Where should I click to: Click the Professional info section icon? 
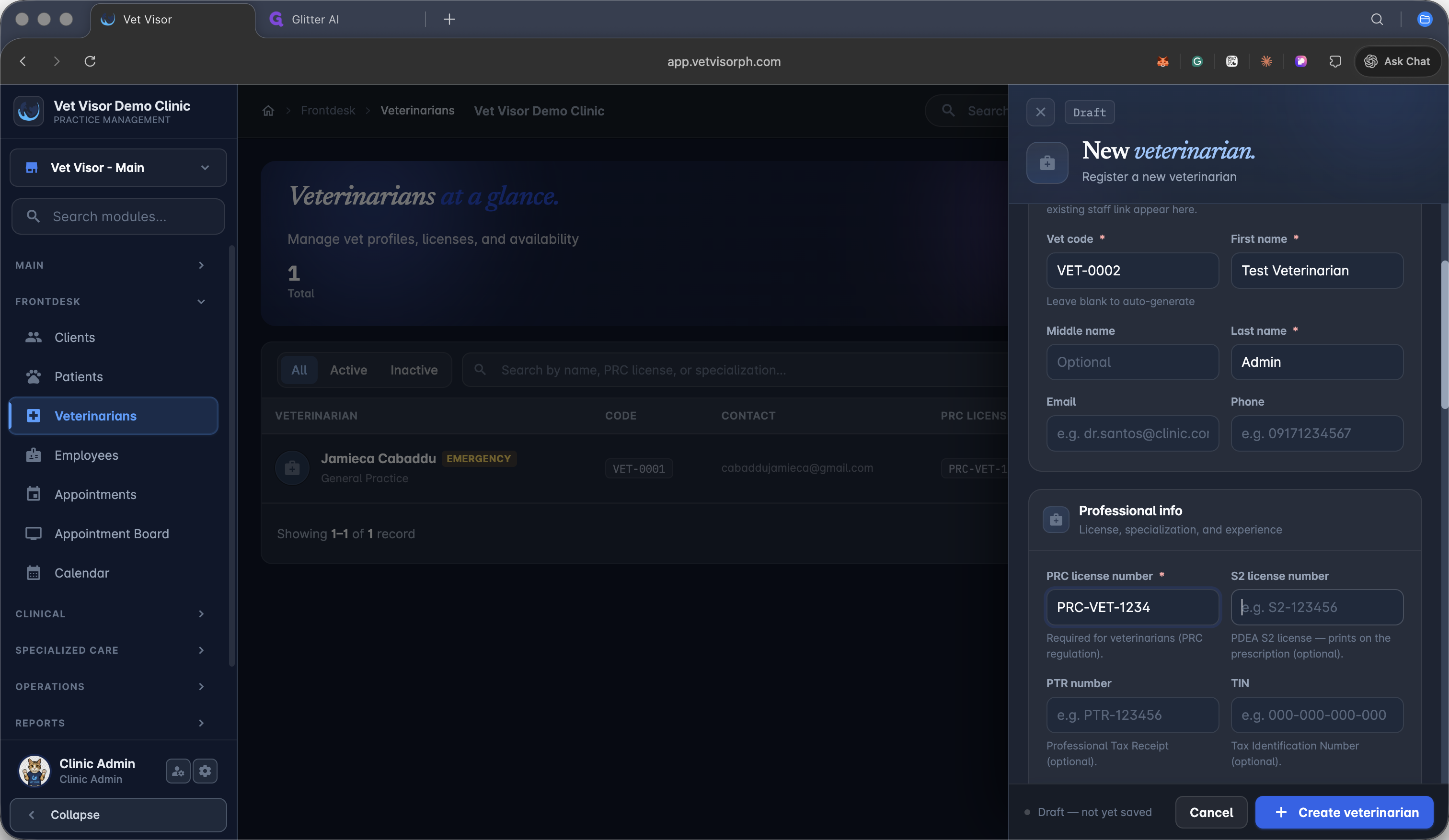pyautogui.click(x=1056, y=520)
